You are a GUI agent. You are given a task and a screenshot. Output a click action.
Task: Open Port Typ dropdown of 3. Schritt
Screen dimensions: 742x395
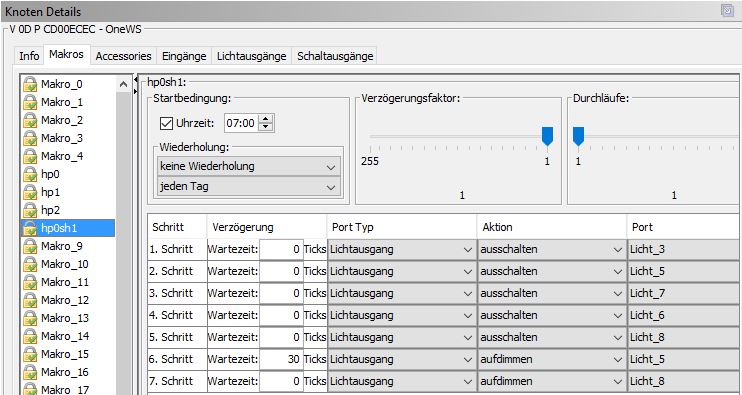pyautogui.click(x=402, y=293)
